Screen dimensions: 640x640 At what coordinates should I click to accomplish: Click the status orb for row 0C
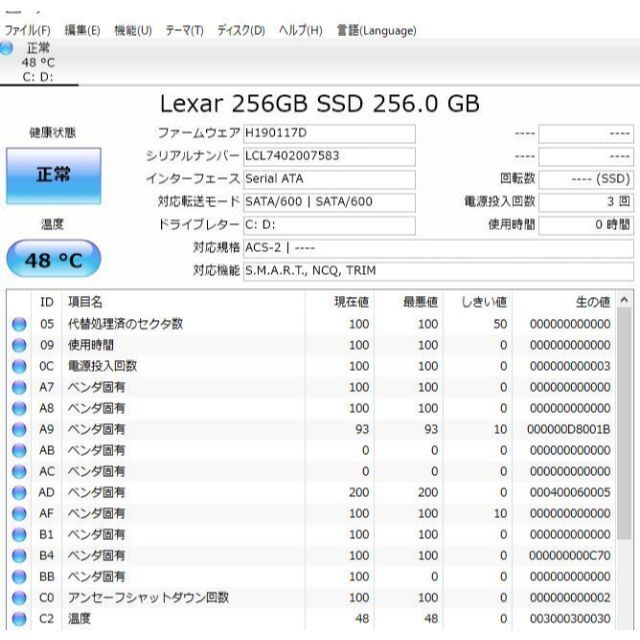19,366
